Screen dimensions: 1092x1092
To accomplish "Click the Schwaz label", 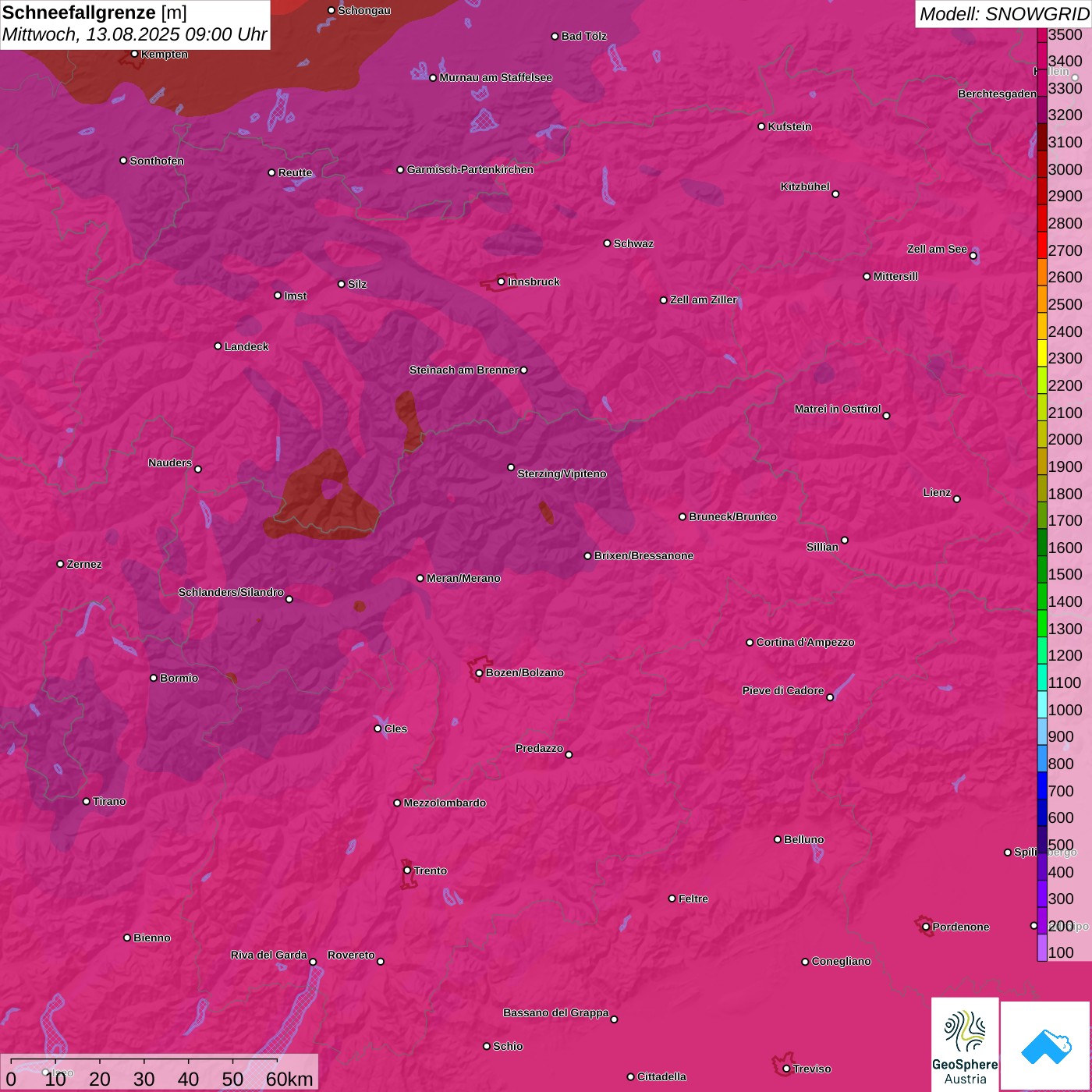I will click(x=633, y=243).
